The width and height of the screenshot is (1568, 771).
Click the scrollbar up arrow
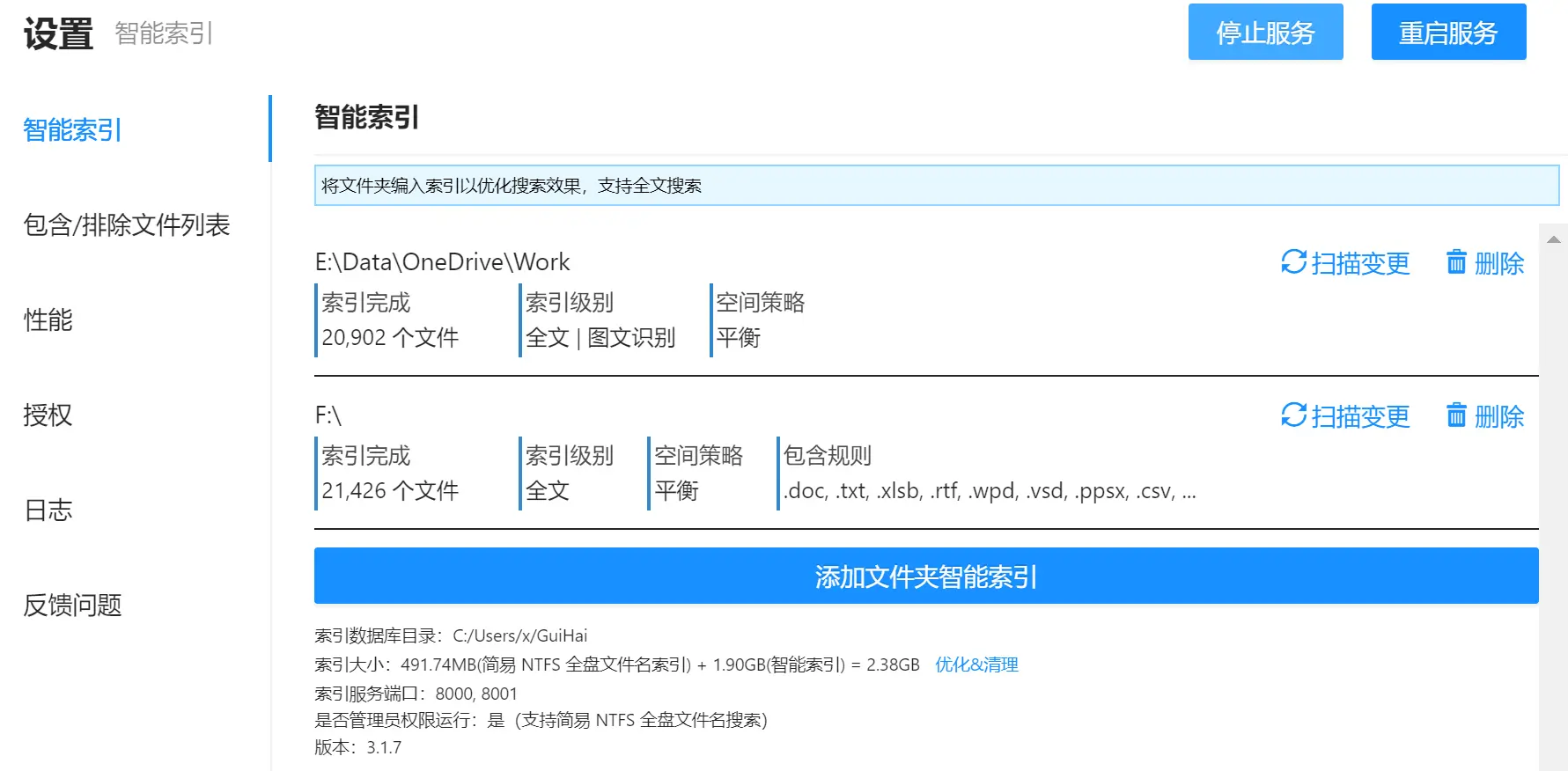pyautogui.click(x=1553, y=239)
